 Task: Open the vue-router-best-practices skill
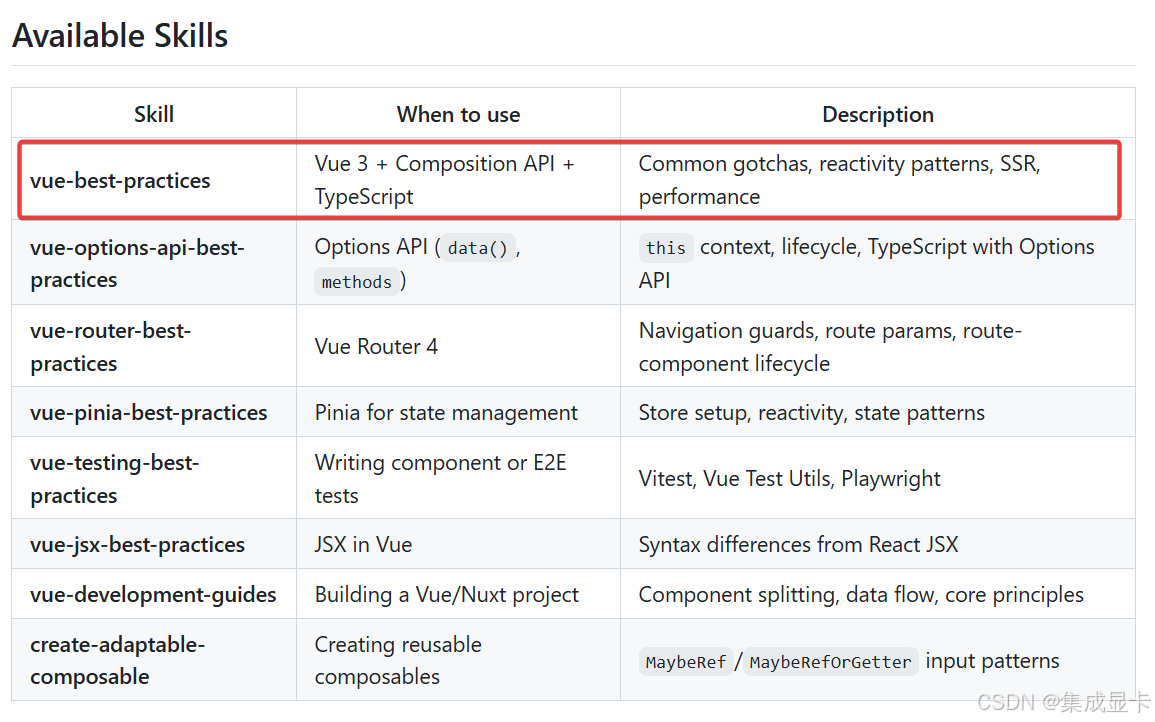110,347
